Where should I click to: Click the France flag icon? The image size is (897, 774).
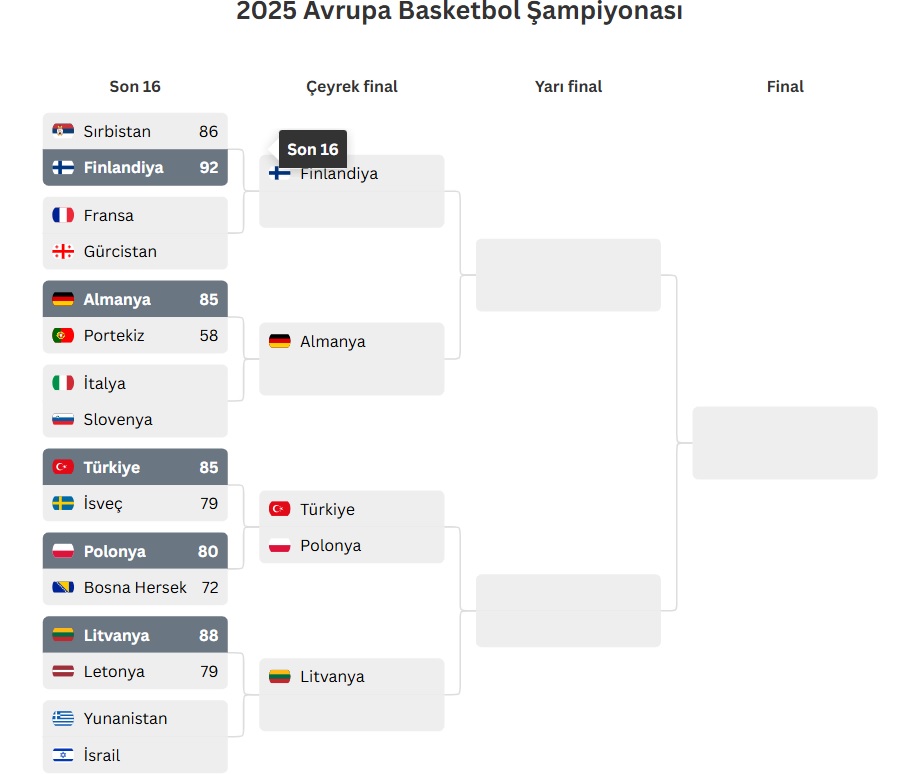point(63,215)
